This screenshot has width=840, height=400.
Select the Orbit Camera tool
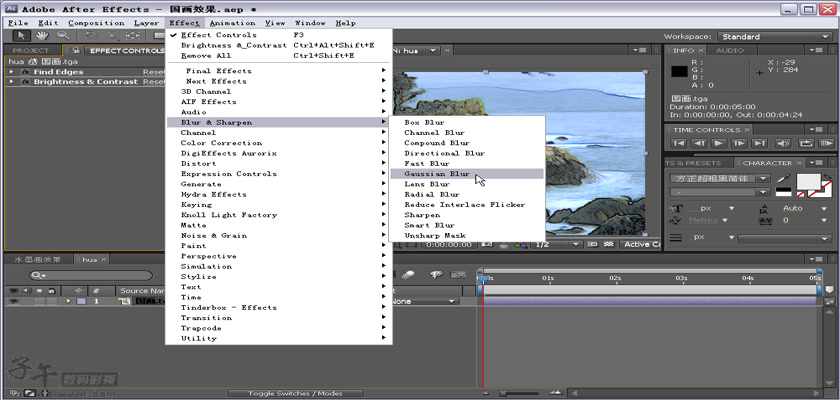112,36
